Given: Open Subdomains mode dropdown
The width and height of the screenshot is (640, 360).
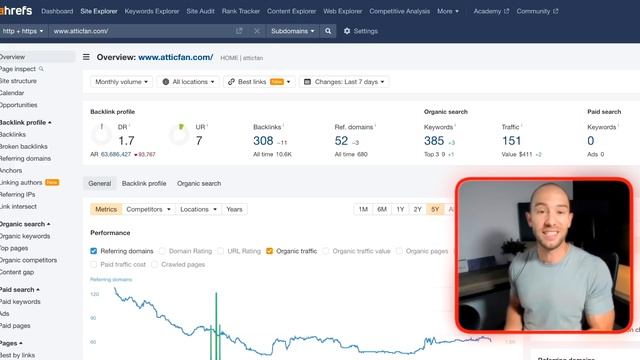Looking at the screenshot, I should (x=293, y=31).
